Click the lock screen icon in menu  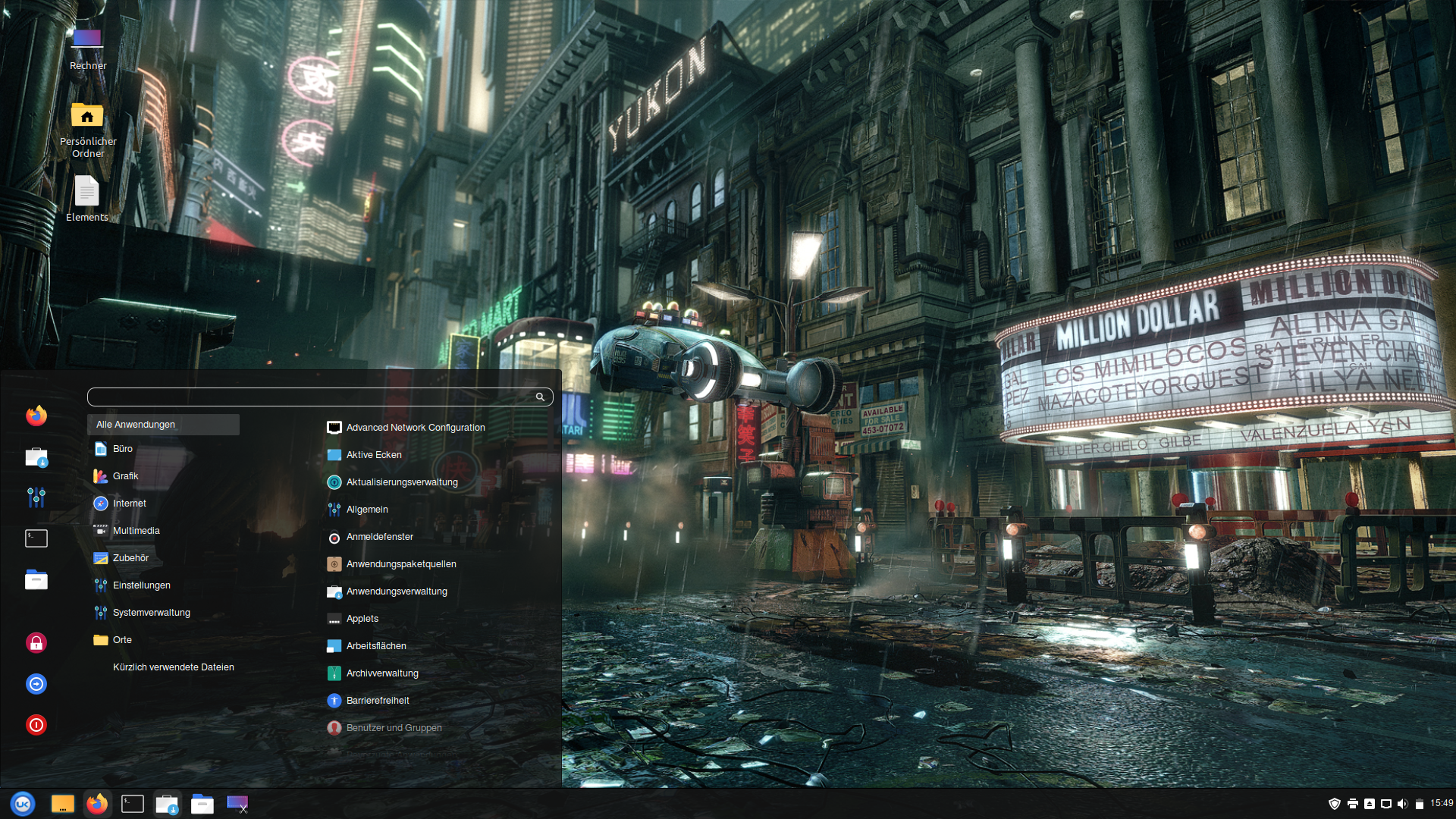(x=36, y=643)
